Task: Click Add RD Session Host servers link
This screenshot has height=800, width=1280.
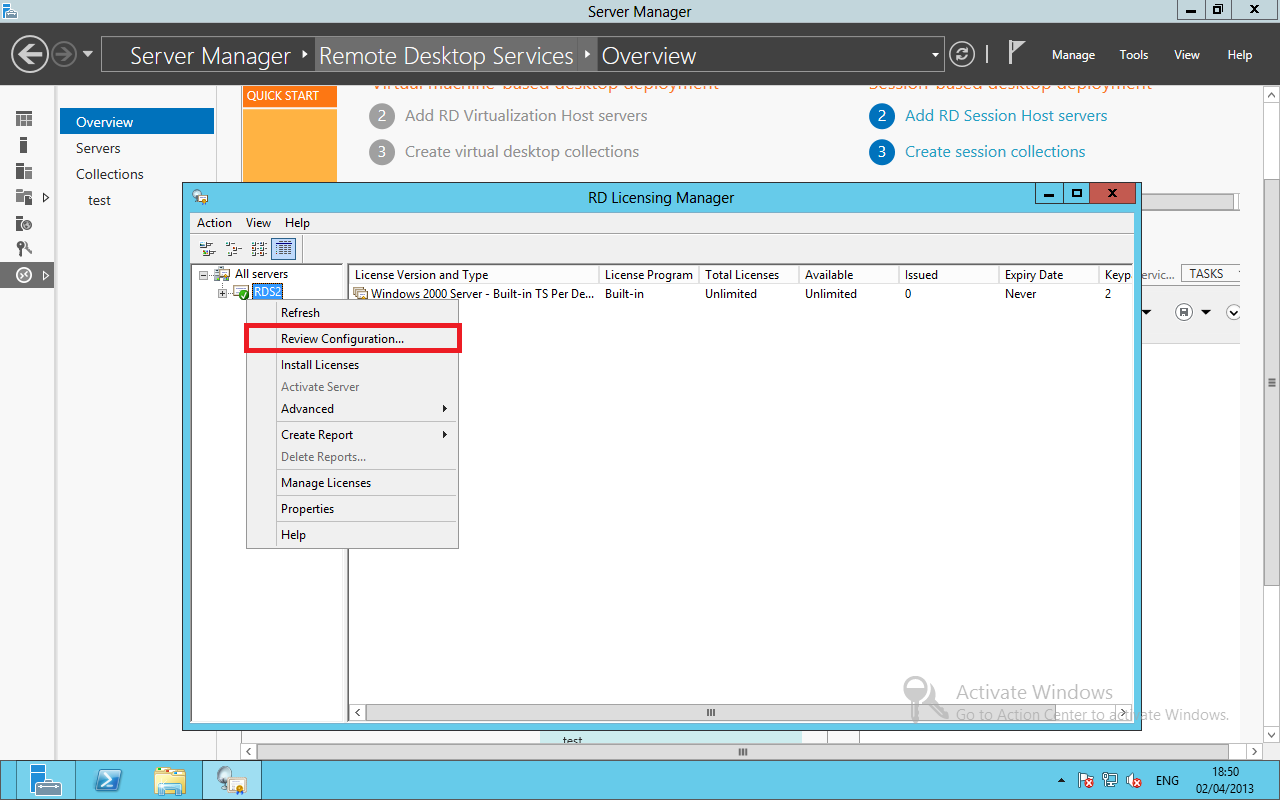Action: coord(1006,116)
